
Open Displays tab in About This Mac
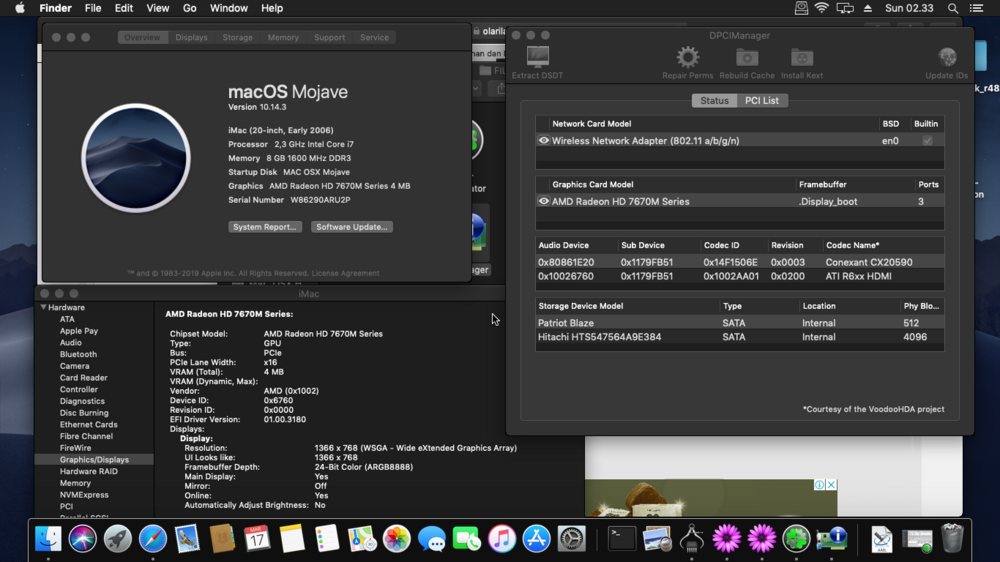tap(191, 38)
